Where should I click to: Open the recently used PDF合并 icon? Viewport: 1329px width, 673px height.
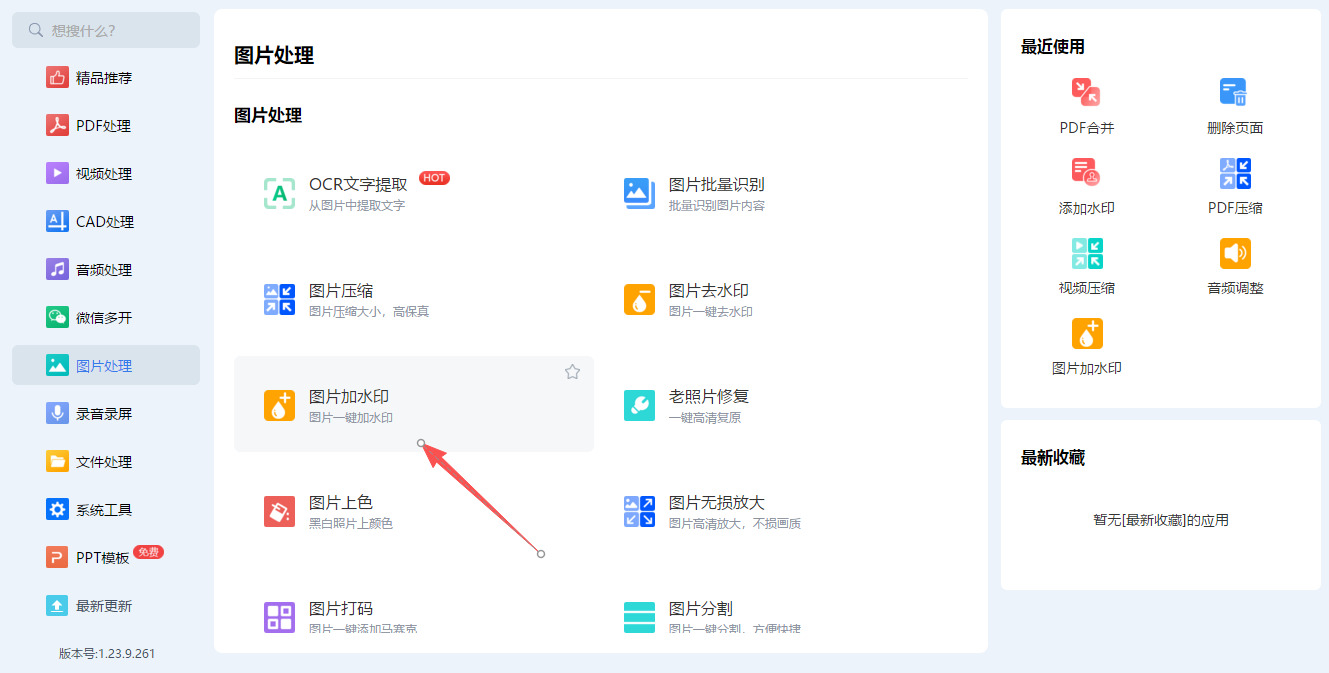(1086, 92)
